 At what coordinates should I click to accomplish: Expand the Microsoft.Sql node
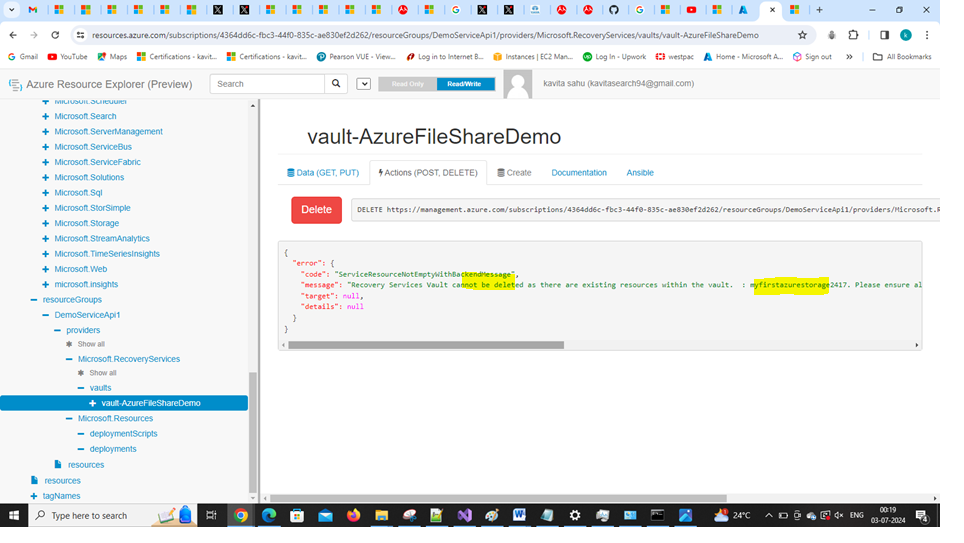click(45, 192)
